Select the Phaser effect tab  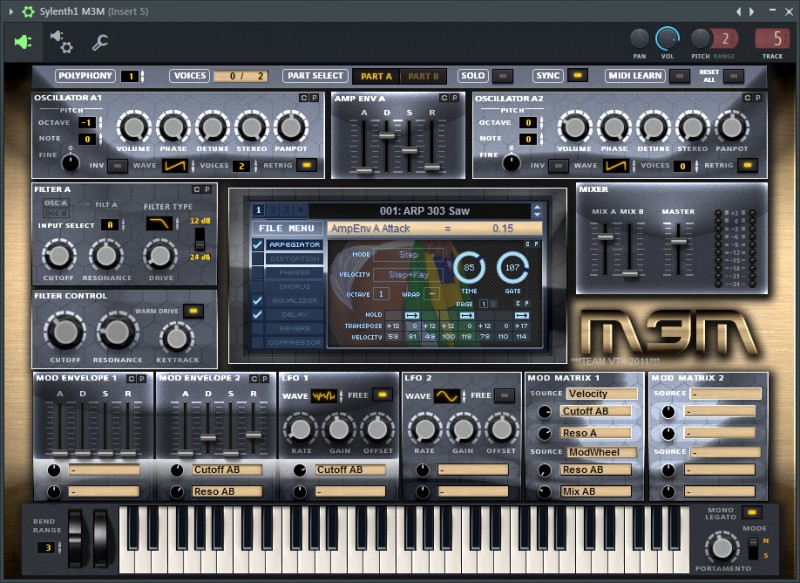pyautogui.click(x=294, y=273)
